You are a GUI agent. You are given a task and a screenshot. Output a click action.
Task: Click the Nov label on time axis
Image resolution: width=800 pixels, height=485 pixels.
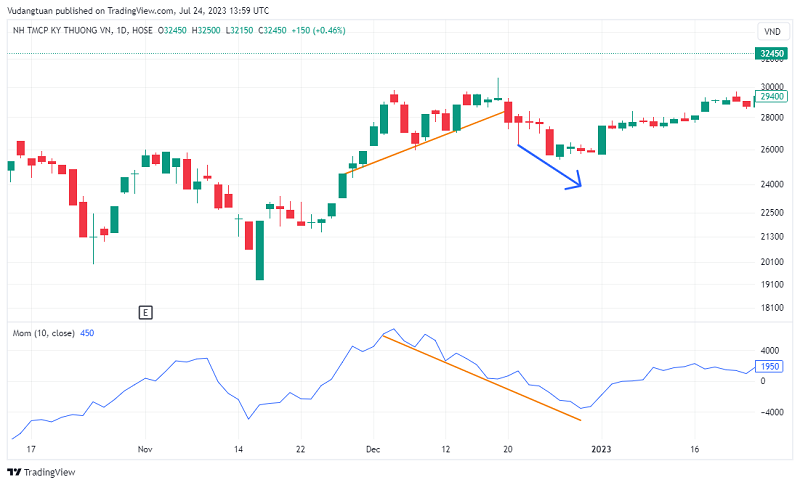point(143,450)
